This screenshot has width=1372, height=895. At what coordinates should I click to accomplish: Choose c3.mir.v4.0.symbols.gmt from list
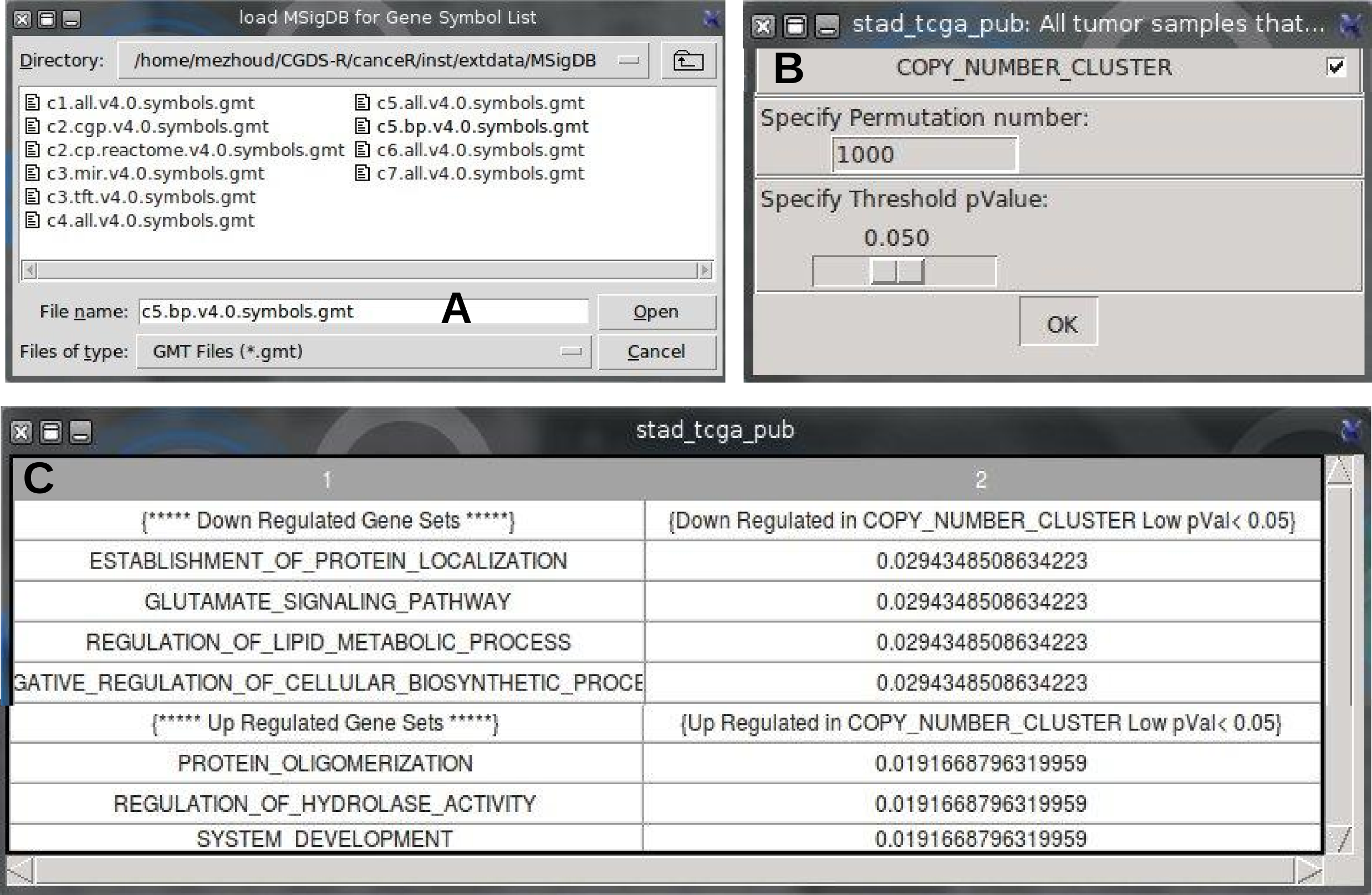click(x=155, y=173)
